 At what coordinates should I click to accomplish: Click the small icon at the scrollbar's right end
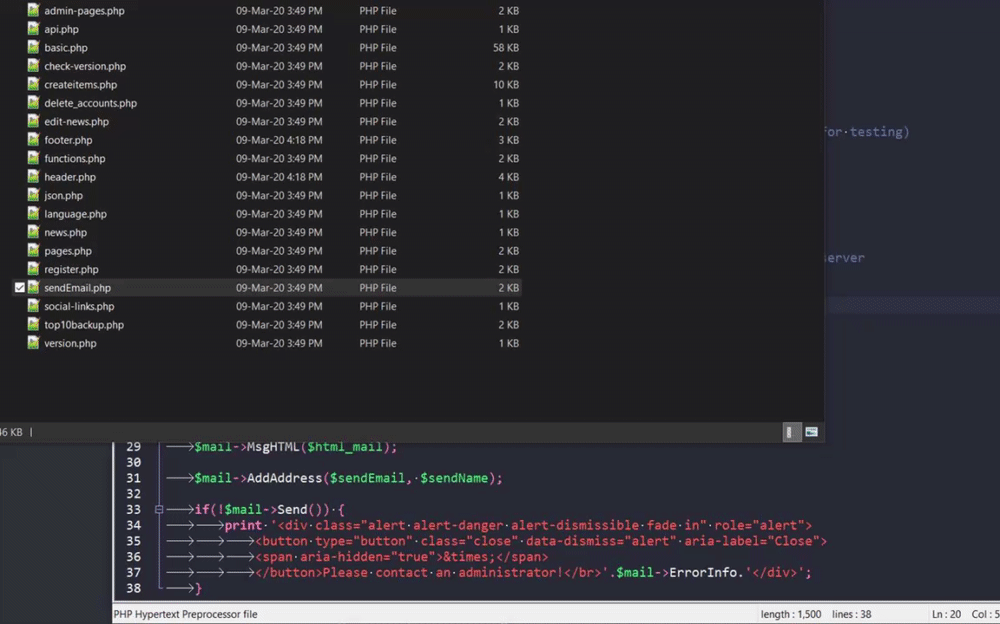pos(812,431)
